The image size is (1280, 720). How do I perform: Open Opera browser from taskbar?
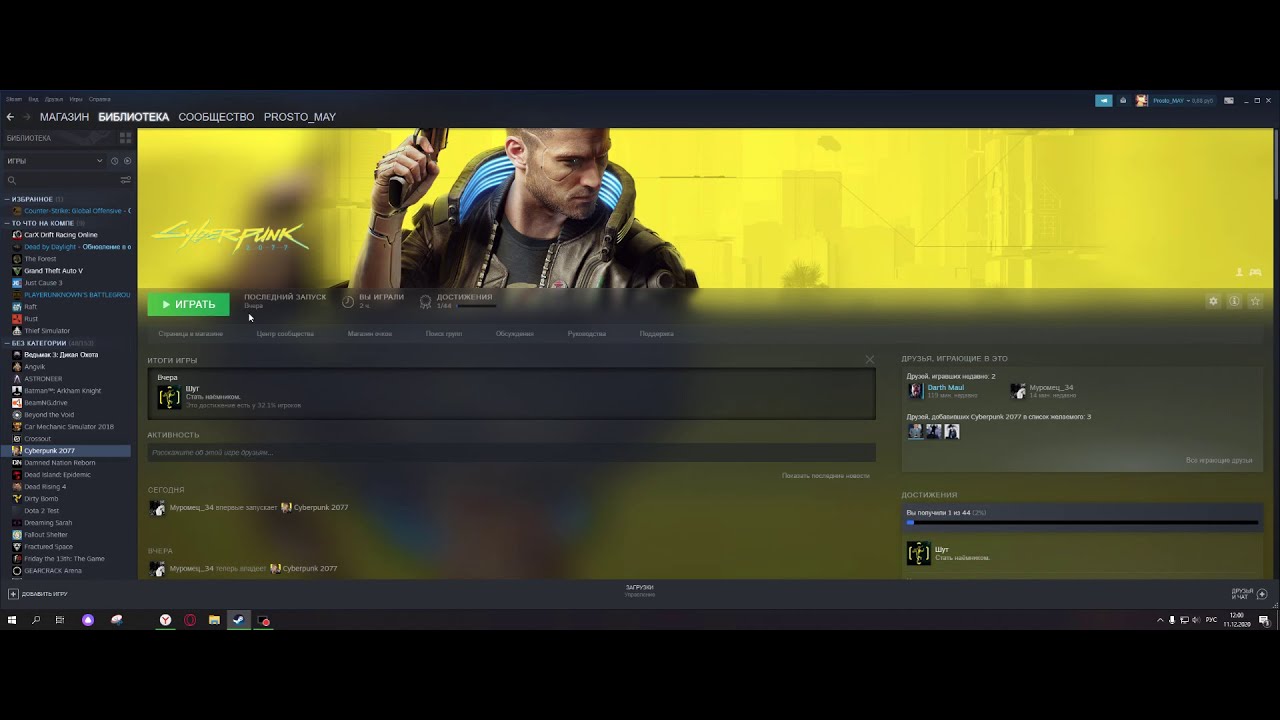(x=190, y=621)
